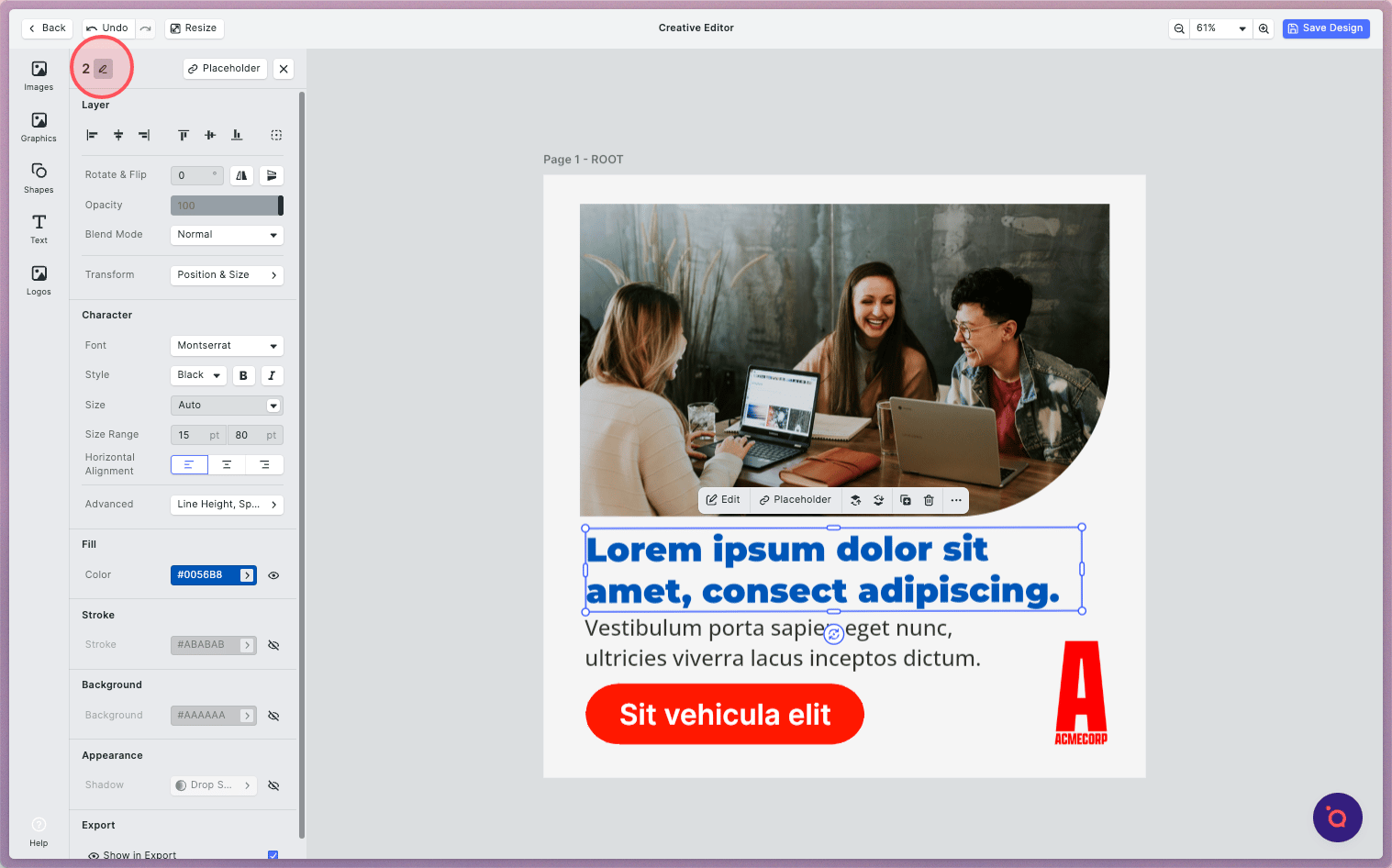Click Placeholder in the floating canvas toolbar
1392x868 pixels.
(796, 500)
